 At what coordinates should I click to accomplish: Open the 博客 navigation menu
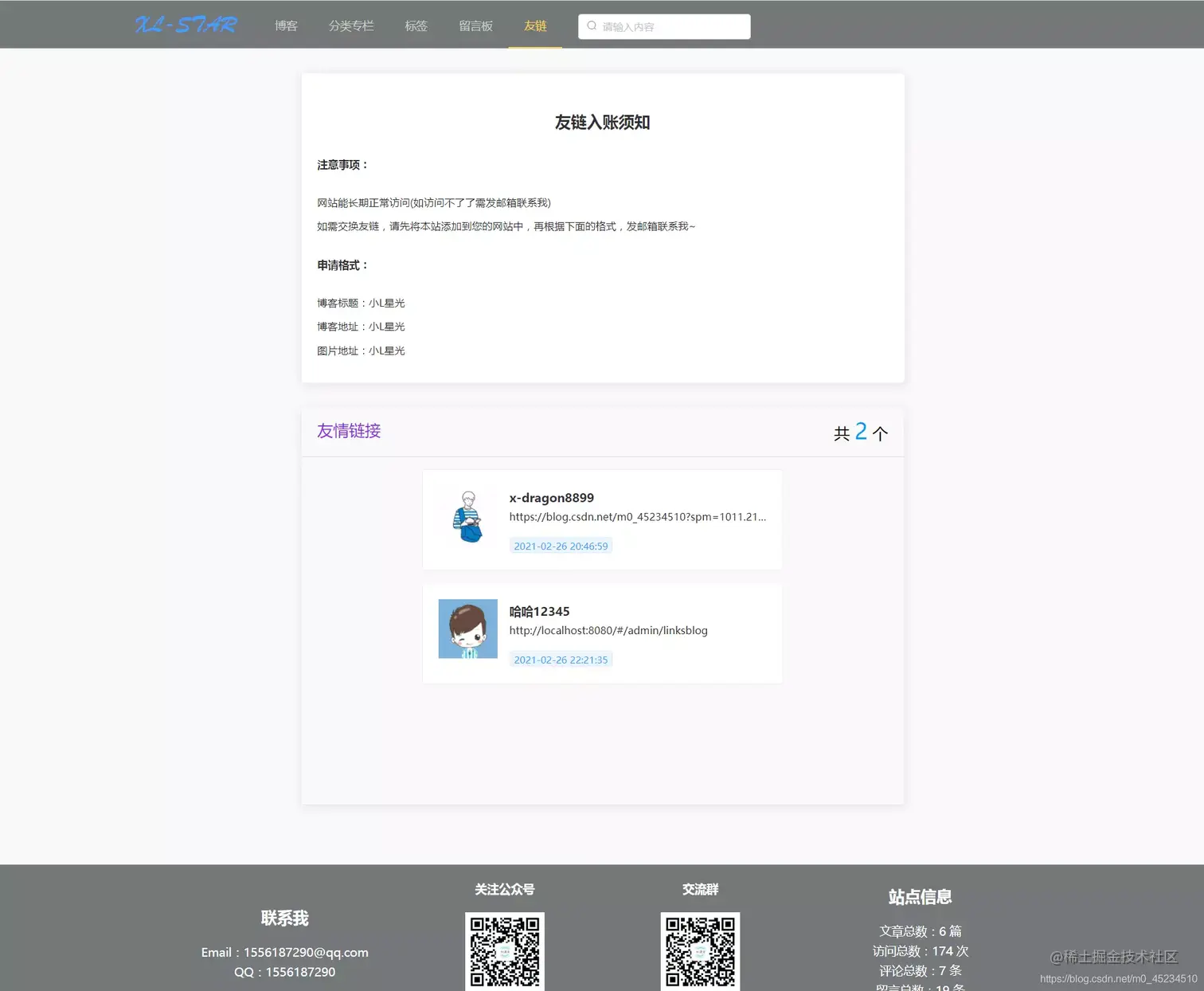(285, 25)
